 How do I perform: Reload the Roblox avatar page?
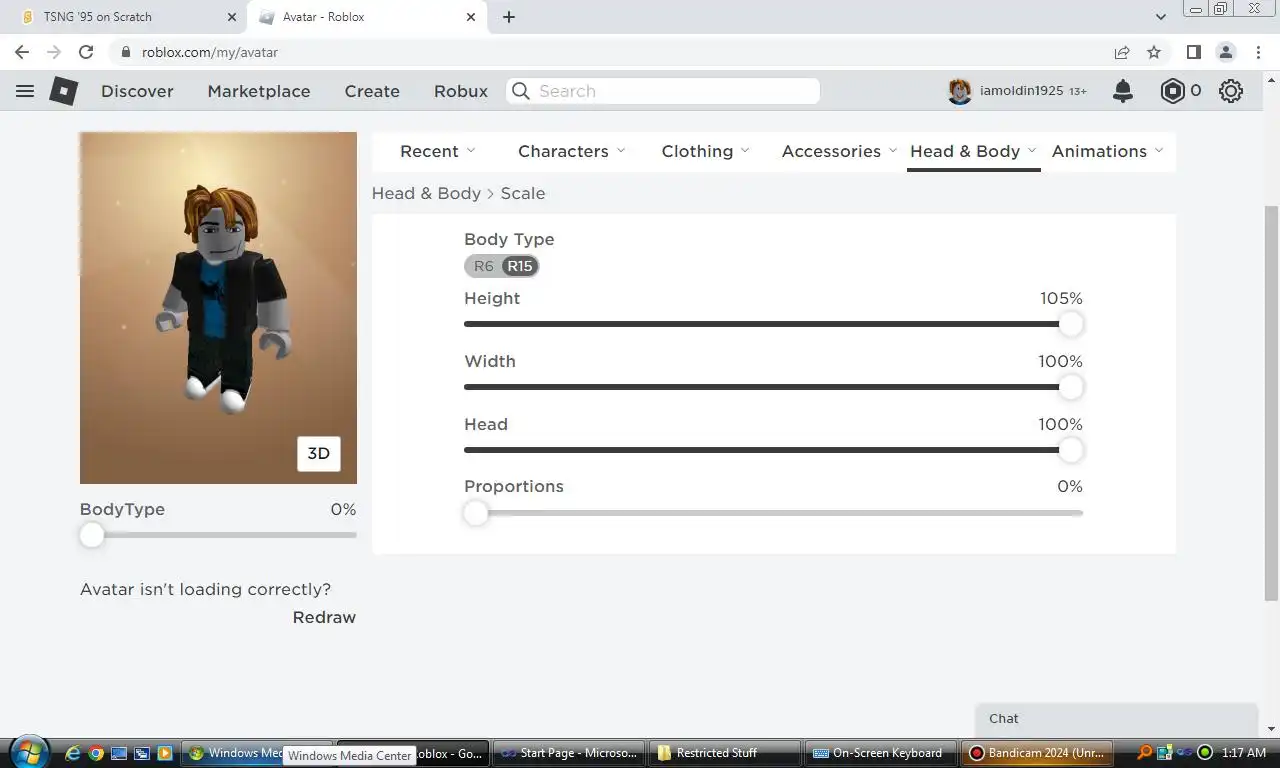[x=86, y=52]
